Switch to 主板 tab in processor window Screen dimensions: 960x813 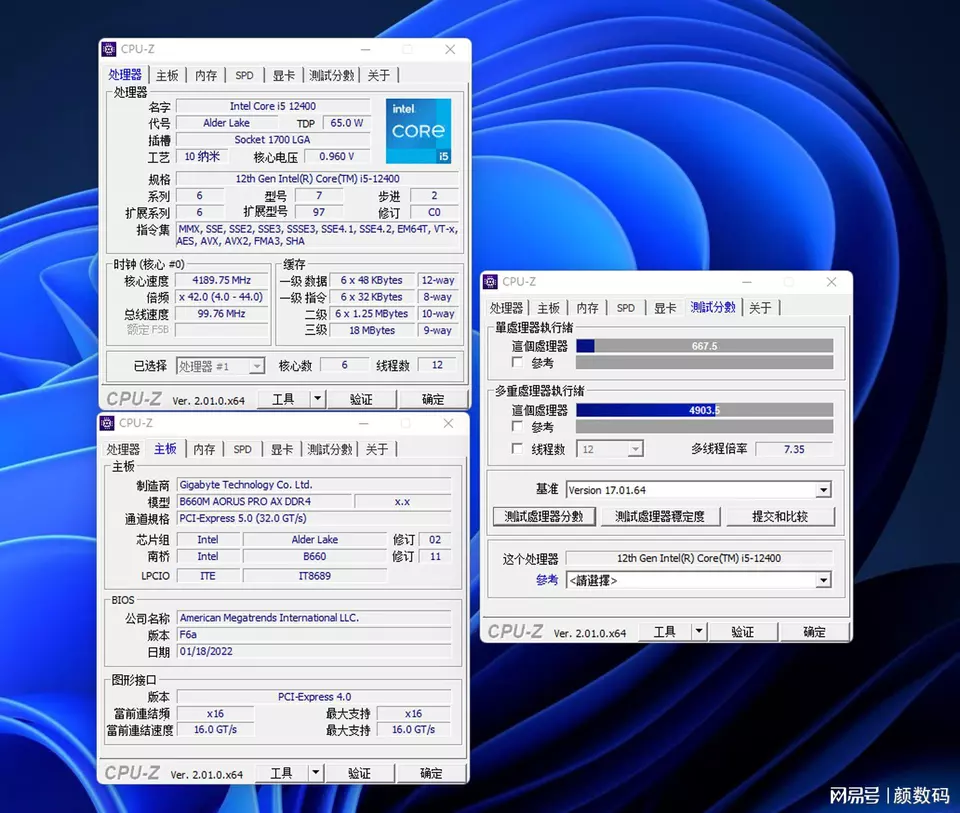(167, 75)
